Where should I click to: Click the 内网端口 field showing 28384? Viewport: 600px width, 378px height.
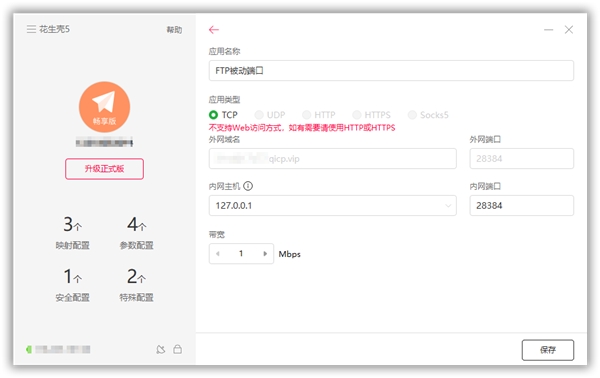click(522, 205)
